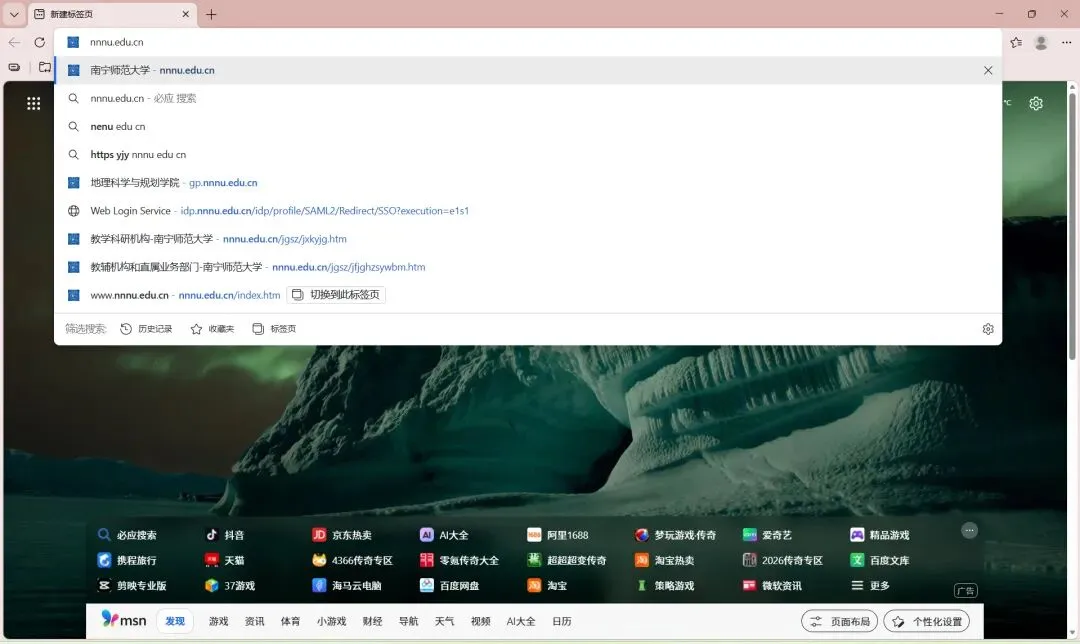Close the 新建标签页 tab
The height and width of the screenshot is (644, 1080).
click(x=185, y=14)
